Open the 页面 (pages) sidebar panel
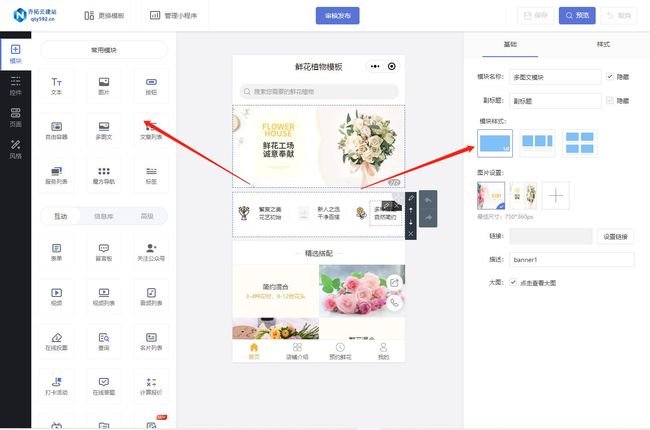The height and width of the screenshot is (430, 650). click(15, 117)
